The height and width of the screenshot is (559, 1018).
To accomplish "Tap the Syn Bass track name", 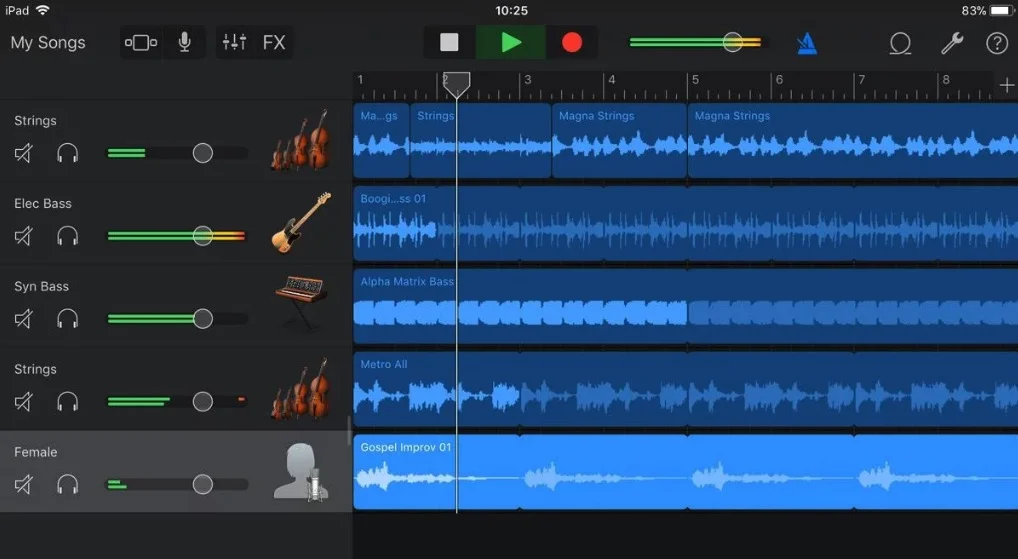I will (42, 286).
